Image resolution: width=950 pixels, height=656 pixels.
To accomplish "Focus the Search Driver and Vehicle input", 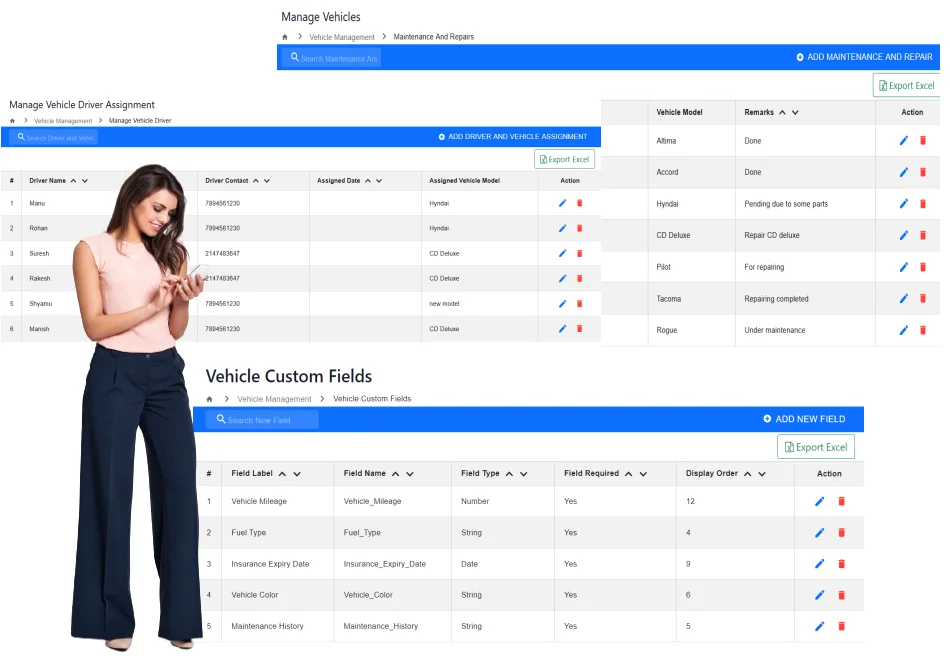I will click(x=55, y=137).
